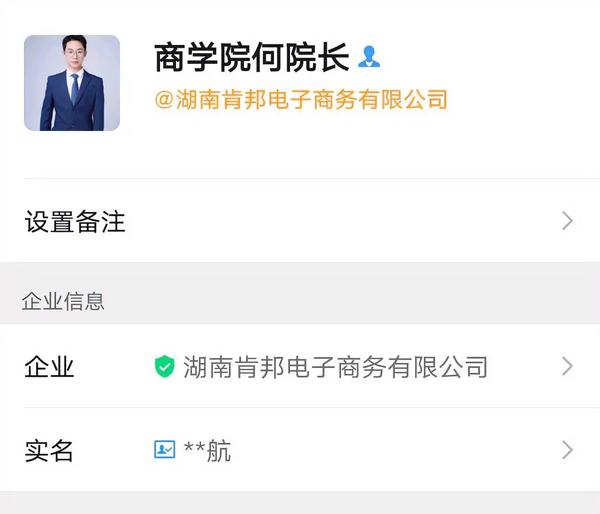Screen dimensions: 600x514
Task: Tap the 企业 label
Action: [x=49, y=367]
